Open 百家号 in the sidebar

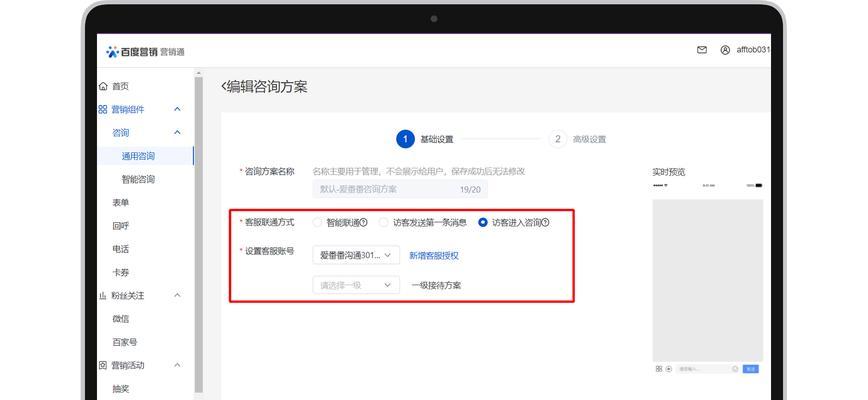click(x=125, y=342)
